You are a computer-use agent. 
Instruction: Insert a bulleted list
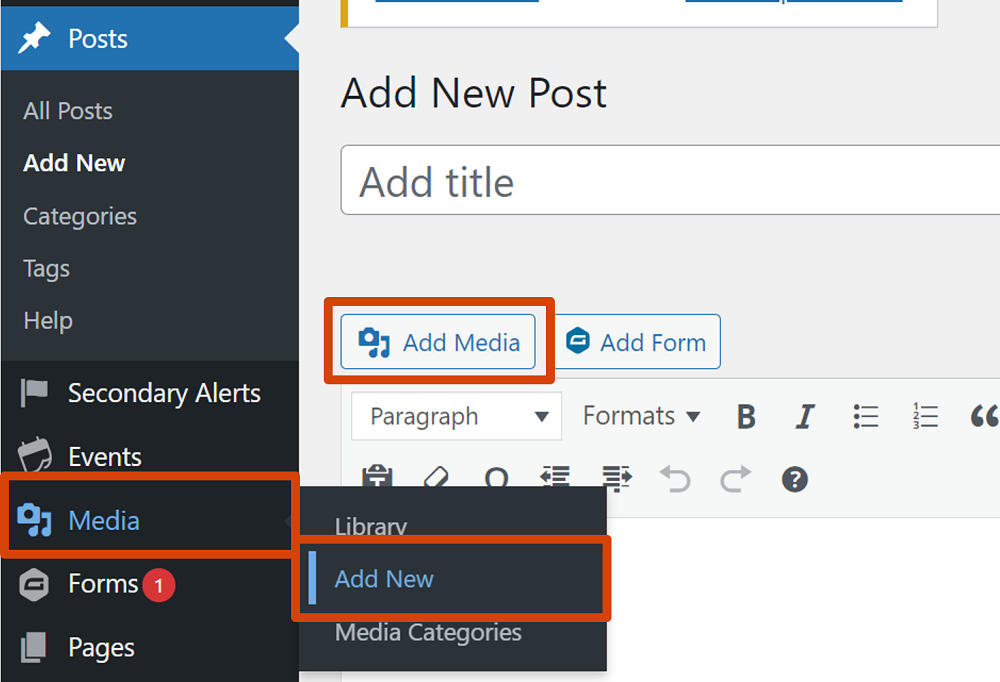pos(865,417)
